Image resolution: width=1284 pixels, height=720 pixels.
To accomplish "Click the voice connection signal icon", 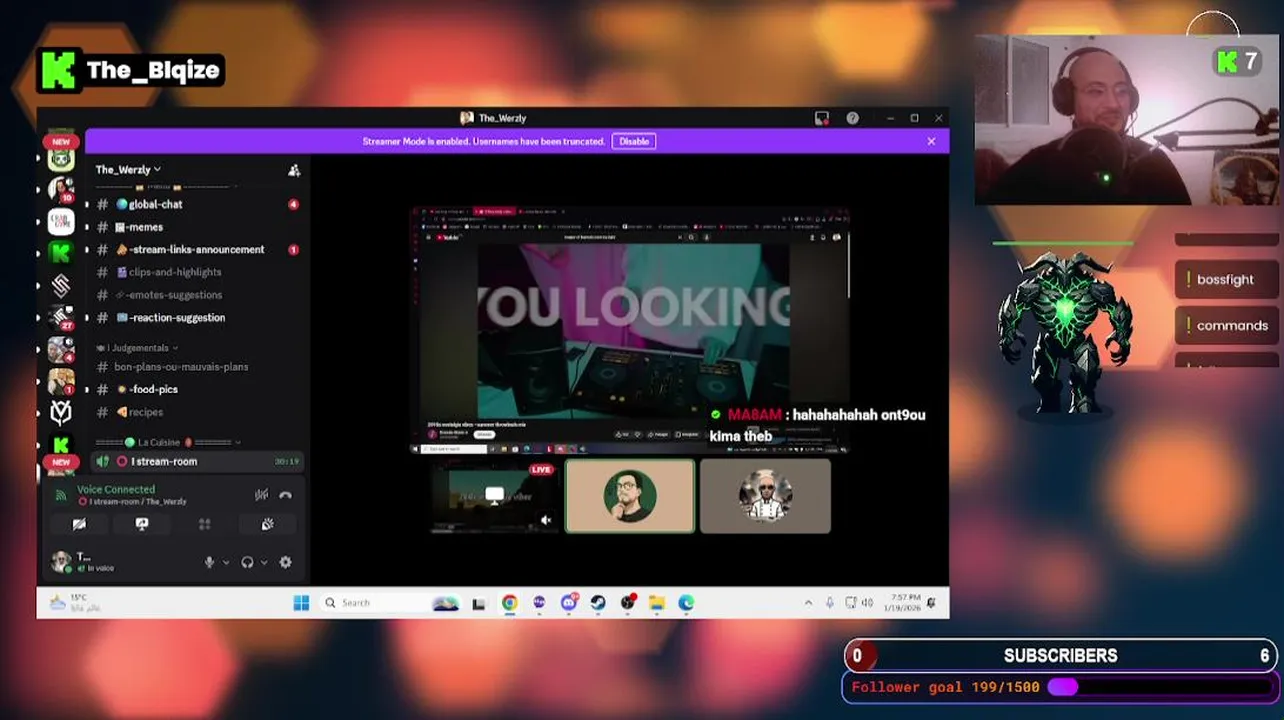I will coord(60,495).
